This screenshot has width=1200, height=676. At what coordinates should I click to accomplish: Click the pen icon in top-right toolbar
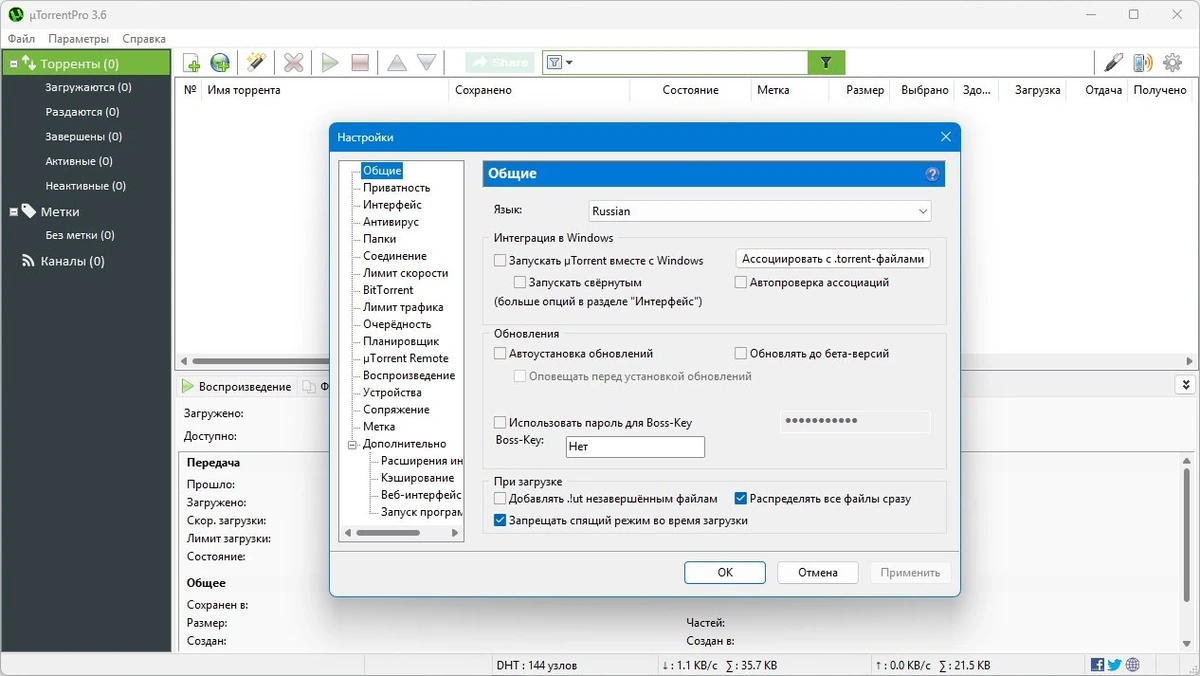1113,63
